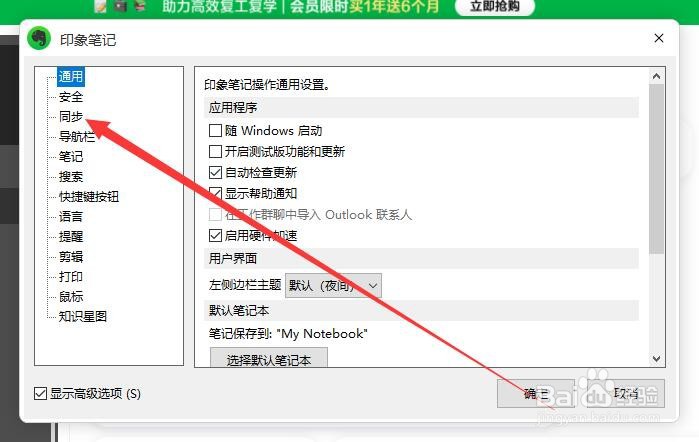Click the settings pane scroll up arrow
The image size is (699, 442).
656,76
